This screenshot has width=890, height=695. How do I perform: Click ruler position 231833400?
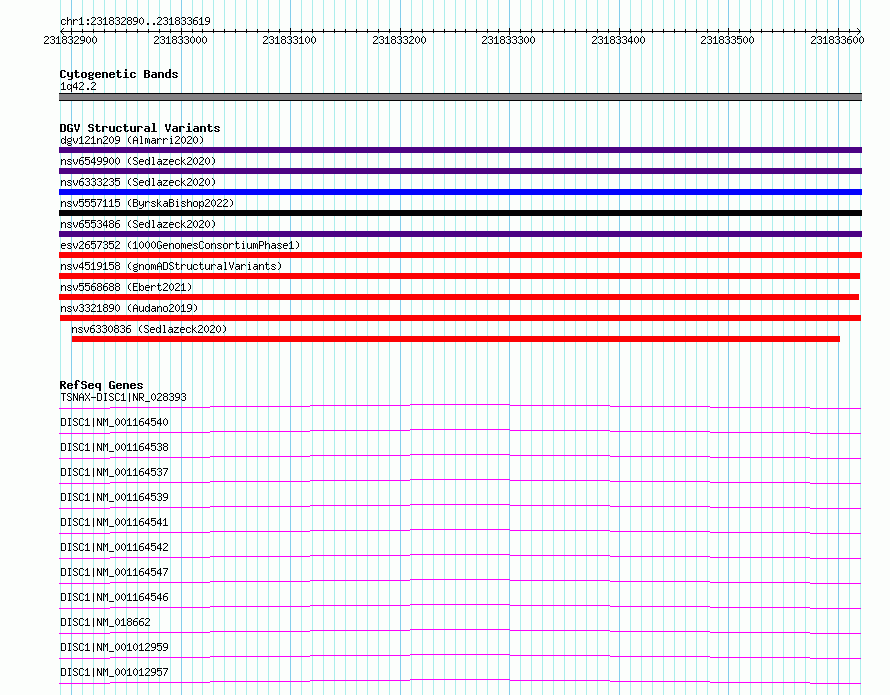click(x=618, y=40)
